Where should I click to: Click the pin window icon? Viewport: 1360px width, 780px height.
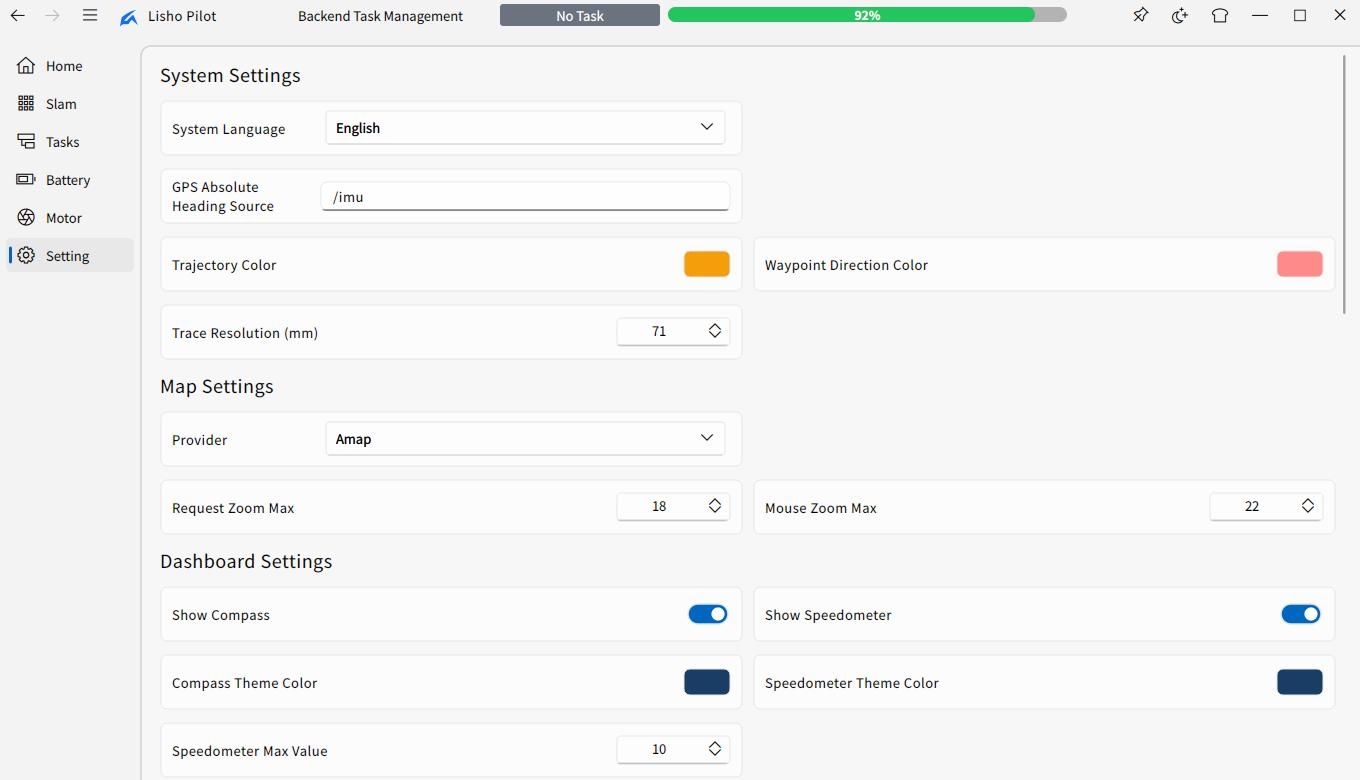(1140, 15)
